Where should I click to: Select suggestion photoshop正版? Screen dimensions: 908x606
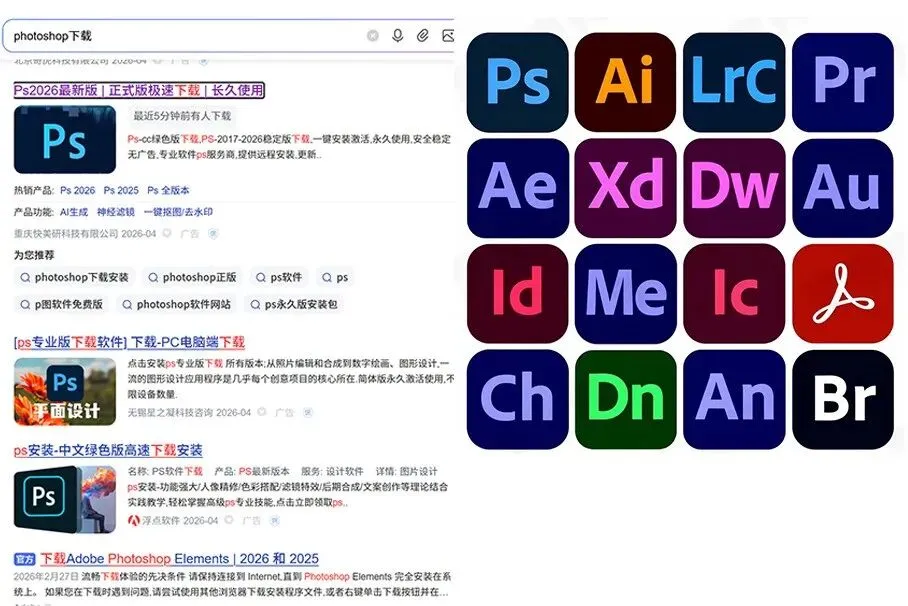[x=192, y=278]
